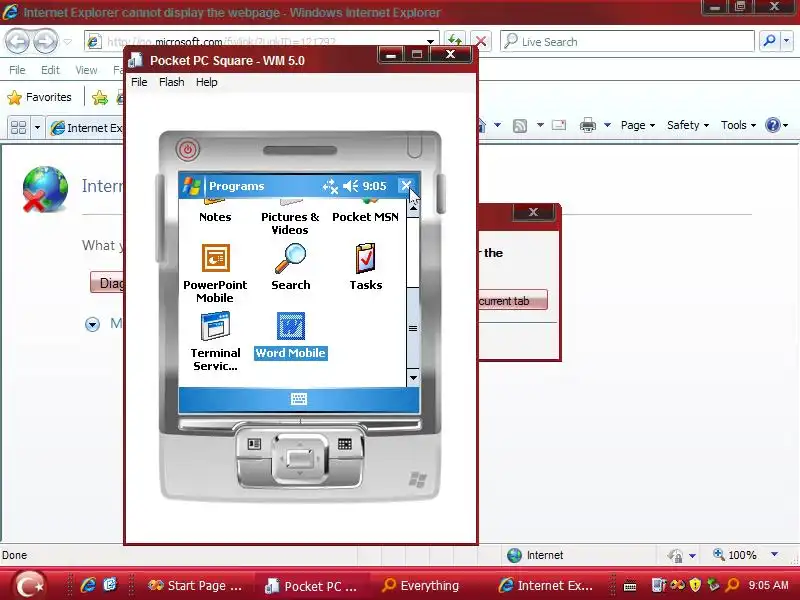Image resolution: width=800 pixels, height=600 pixels.
Task: Switch to the Pocket PC taskbar button
Action: (x=312, y=586)
